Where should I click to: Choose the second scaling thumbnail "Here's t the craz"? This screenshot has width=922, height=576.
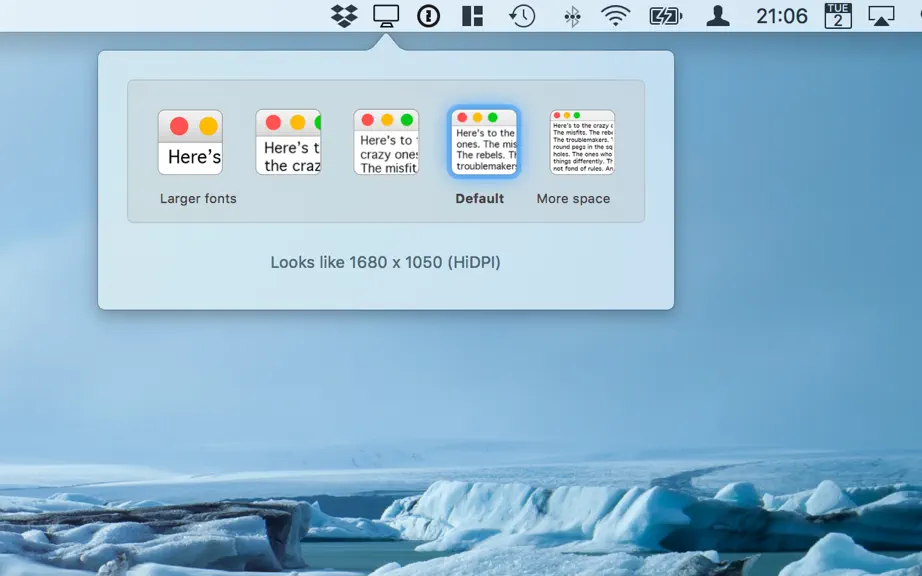click(x=288, y=142)
